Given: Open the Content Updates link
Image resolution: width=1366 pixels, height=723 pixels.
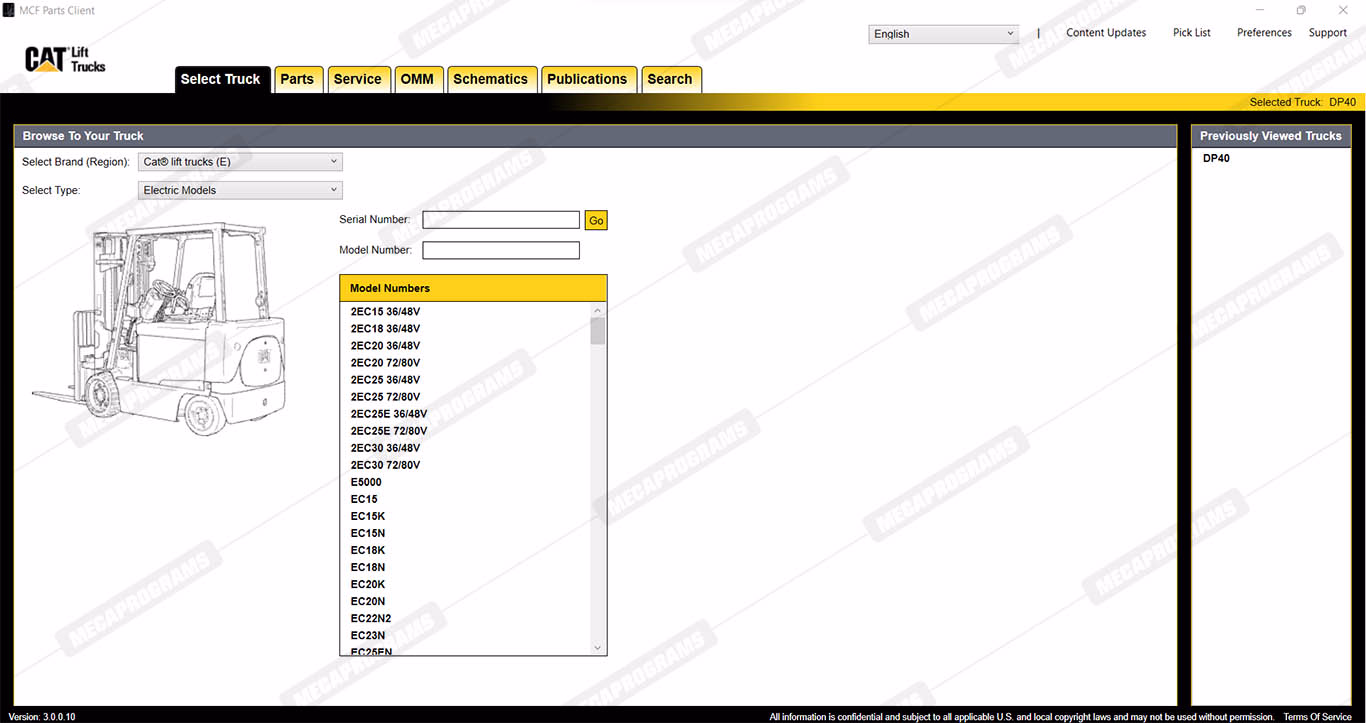Looking at the screenshot, I should tap(1106, 33).
